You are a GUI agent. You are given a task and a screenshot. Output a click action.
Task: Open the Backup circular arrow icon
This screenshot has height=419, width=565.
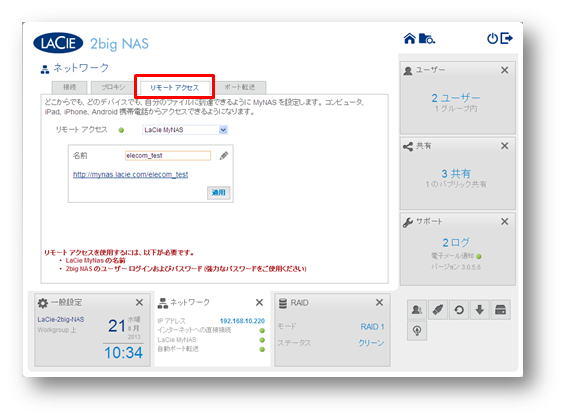(459, 309)
